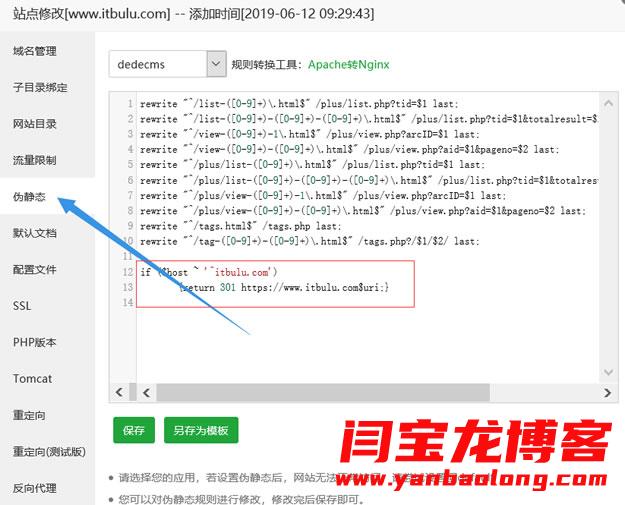This screenshot has width=625, height=505.
Task: Click the return 301 https line
Action: pos(284,287)
